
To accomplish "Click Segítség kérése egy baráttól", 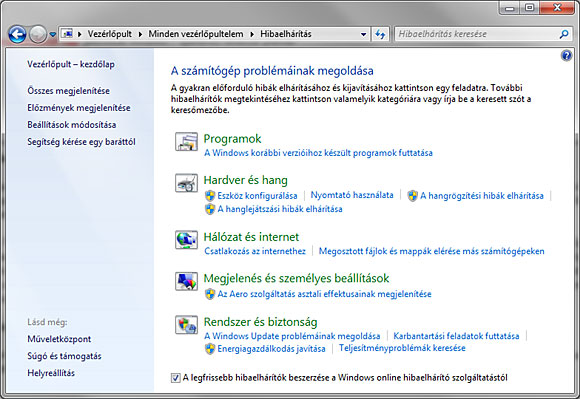I will 81,142.
